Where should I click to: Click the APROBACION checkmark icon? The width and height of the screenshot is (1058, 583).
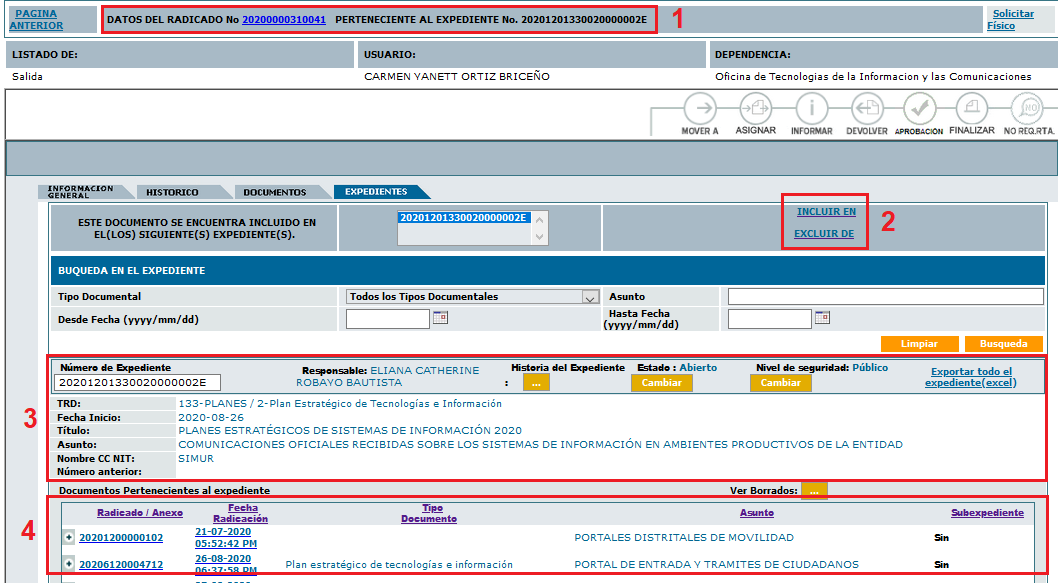pyautogui.click(x=919, y=108)
